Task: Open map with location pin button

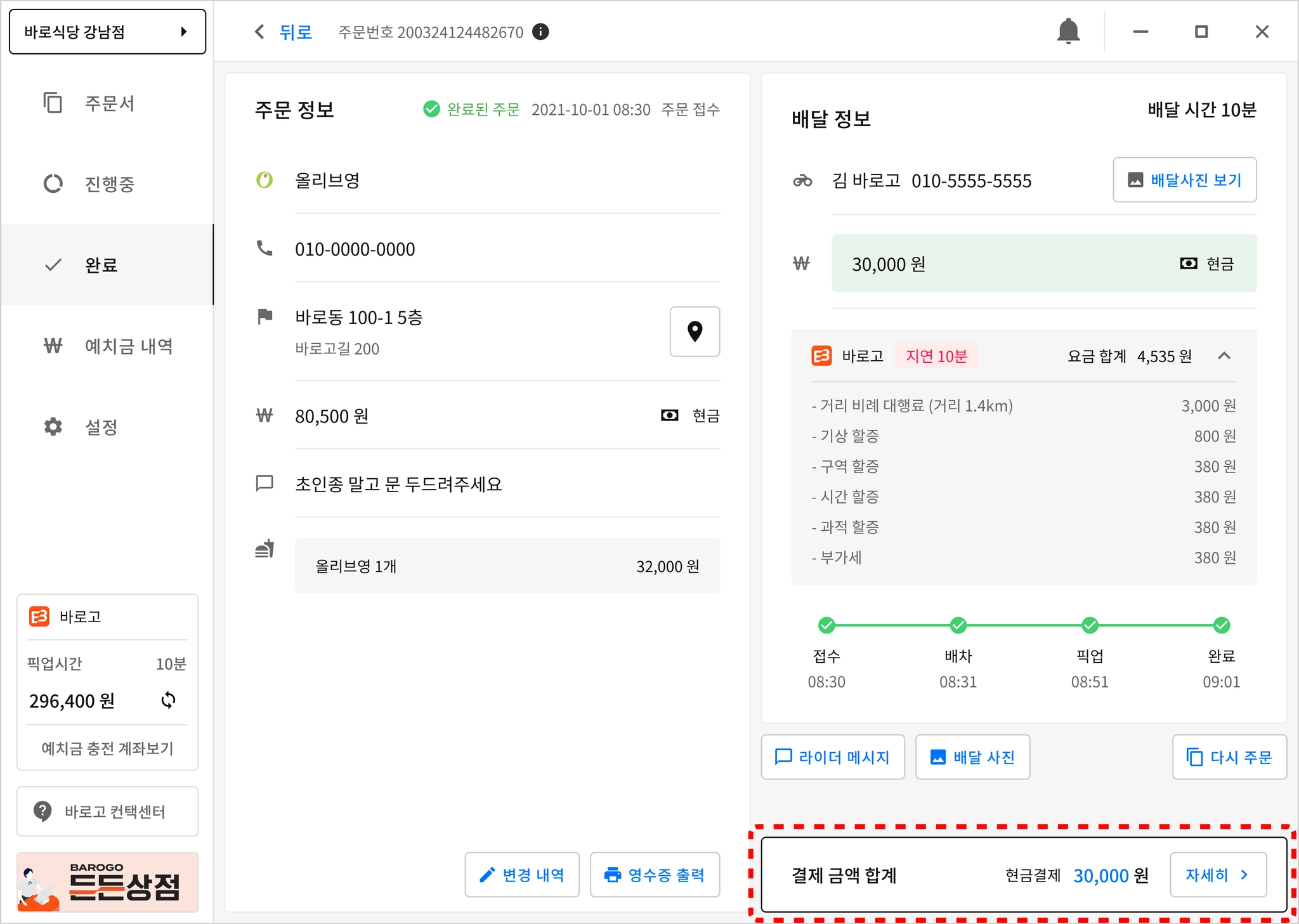Action: [695, 332]
